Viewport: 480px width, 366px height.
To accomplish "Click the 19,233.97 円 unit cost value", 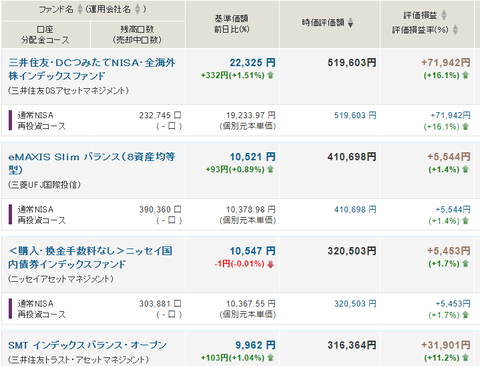I will click(x=251, y=115).
